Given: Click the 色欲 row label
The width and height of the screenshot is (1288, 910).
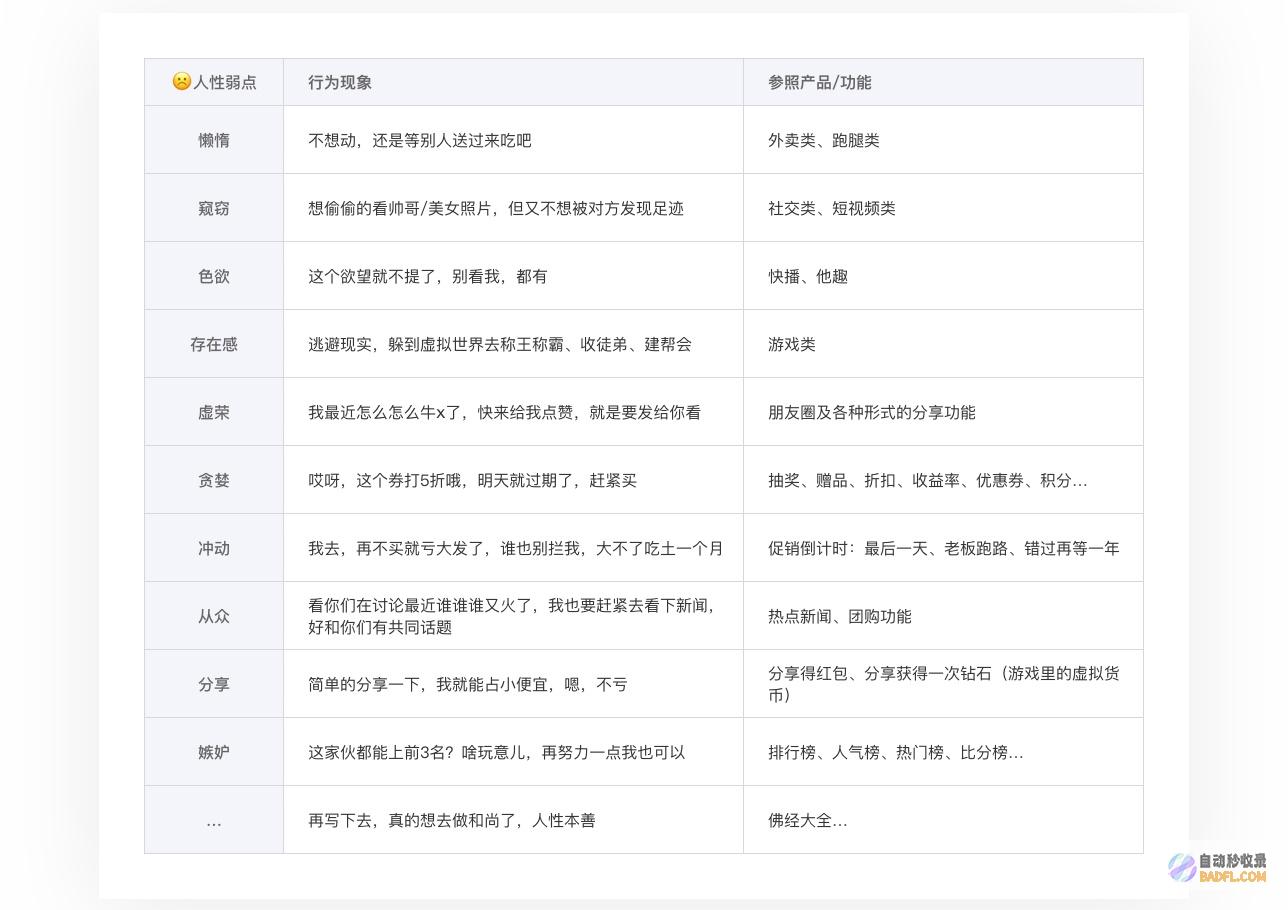Looking at the screenshot, I should [x=214, y=276].
